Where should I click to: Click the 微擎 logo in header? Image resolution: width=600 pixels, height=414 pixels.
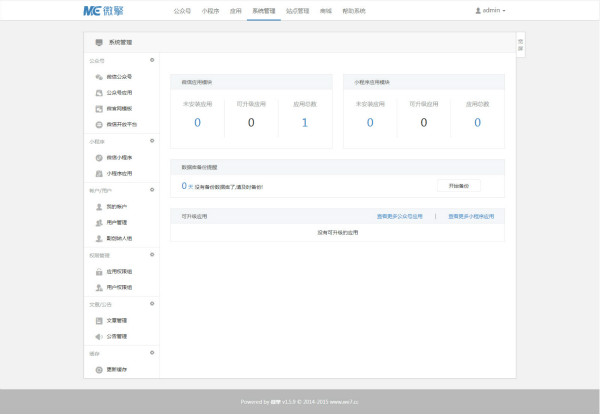103,10
